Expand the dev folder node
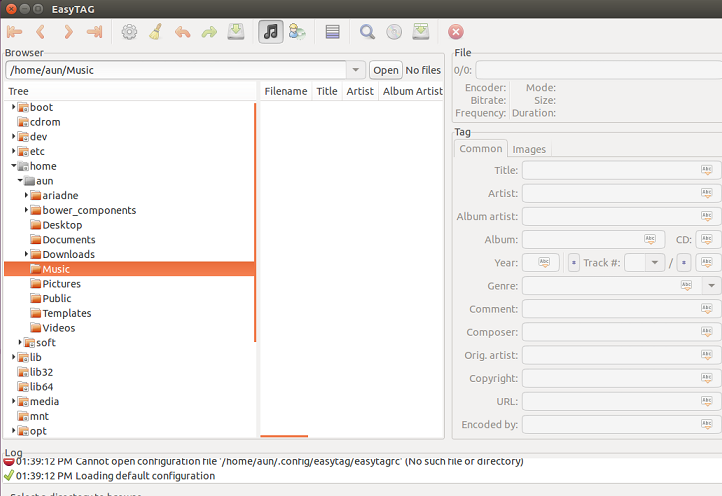The image size is (722, 496). pos(13,136)
